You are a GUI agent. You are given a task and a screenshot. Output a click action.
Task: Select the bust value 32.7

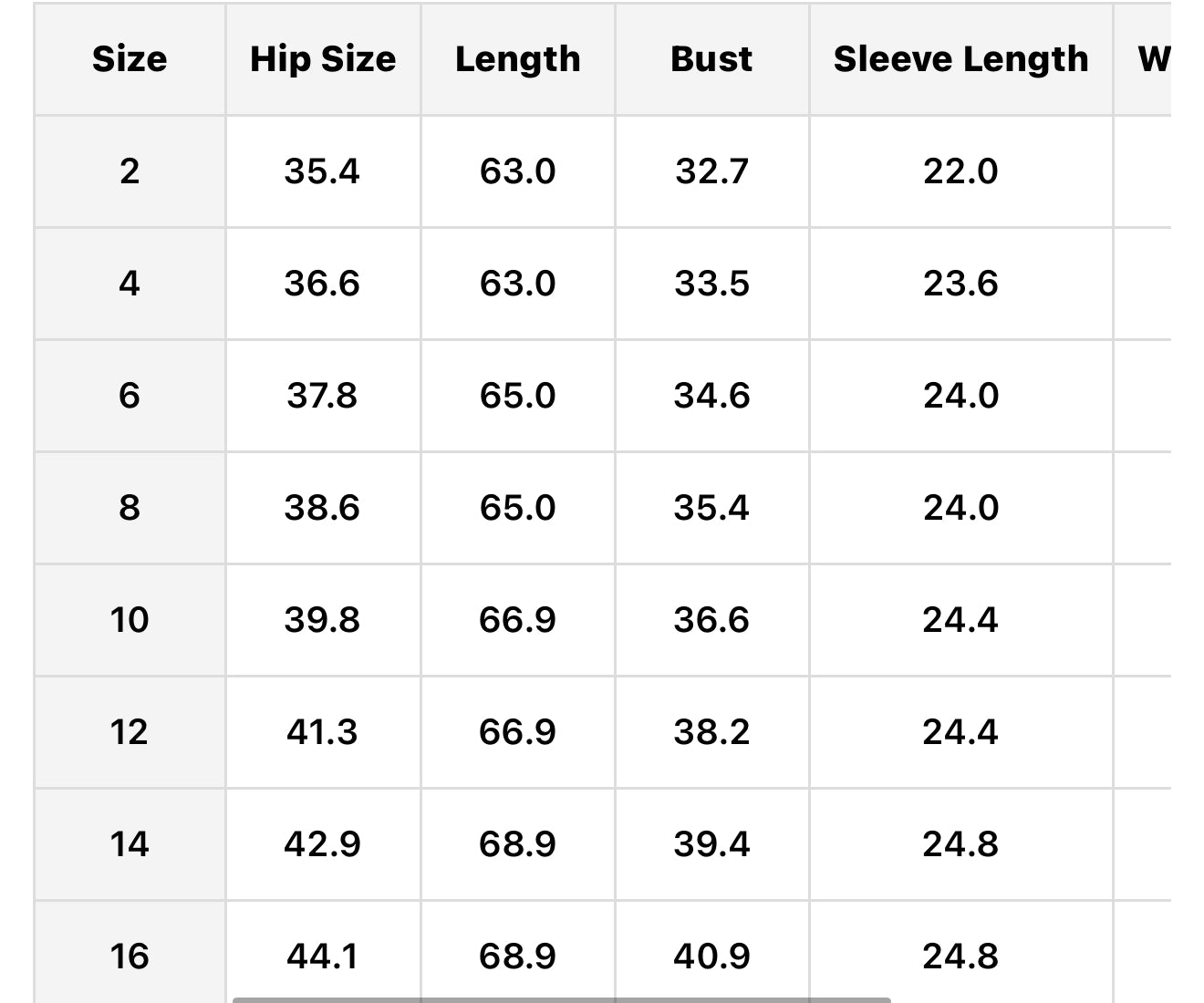tap(711, 171)
